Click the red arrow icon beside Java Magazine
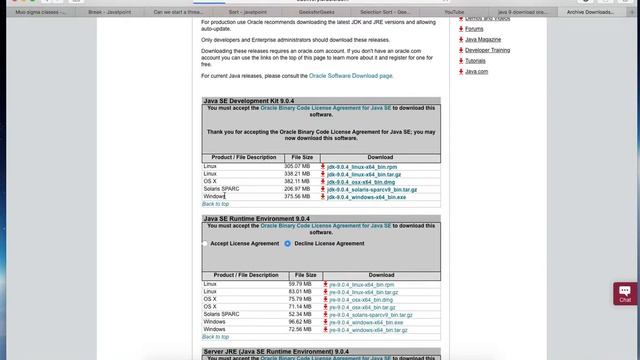This screenshot has width=640, height=360. point(461,40)
